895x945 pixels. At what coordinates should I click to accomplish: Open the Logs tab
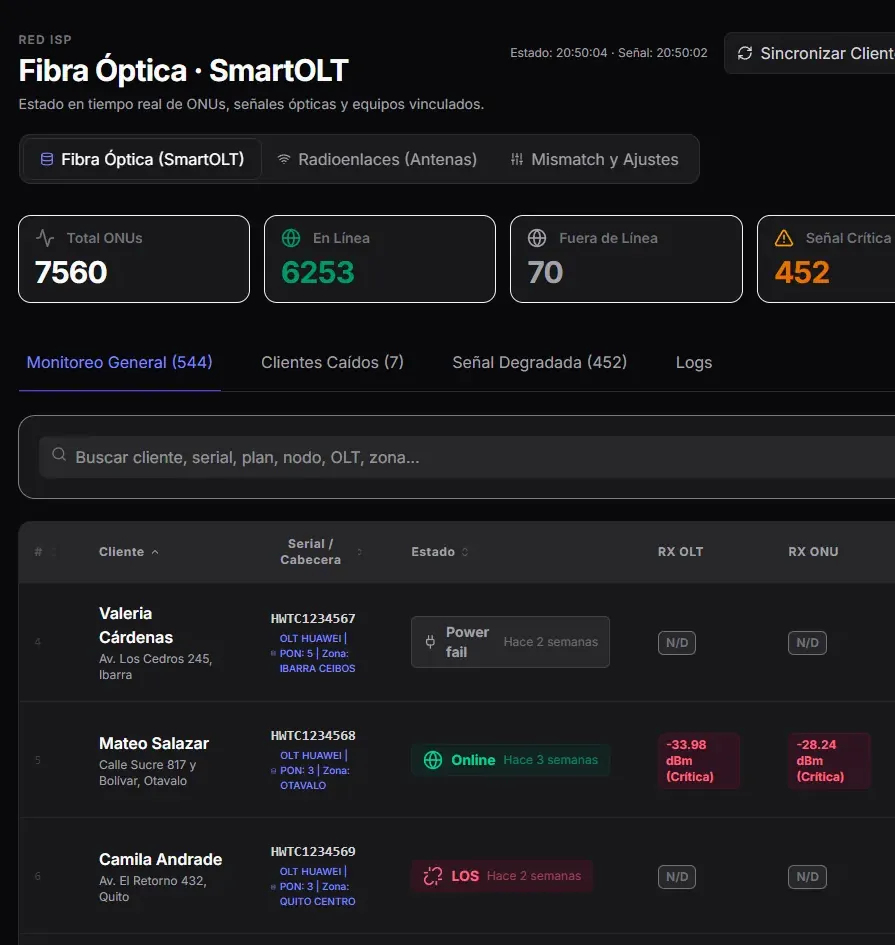(694, 362)
